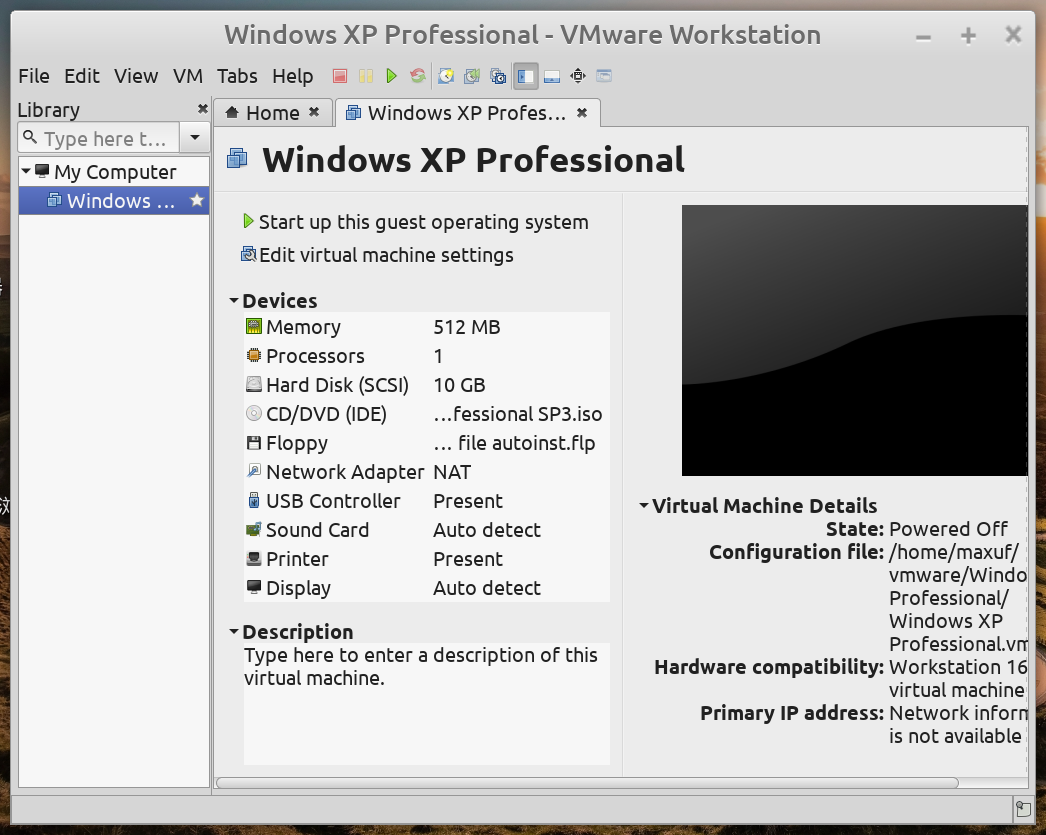Toggle the thumbnail bar toolbar icon
The height and width of the screenshot is (835, 1046).
point(552,76)
